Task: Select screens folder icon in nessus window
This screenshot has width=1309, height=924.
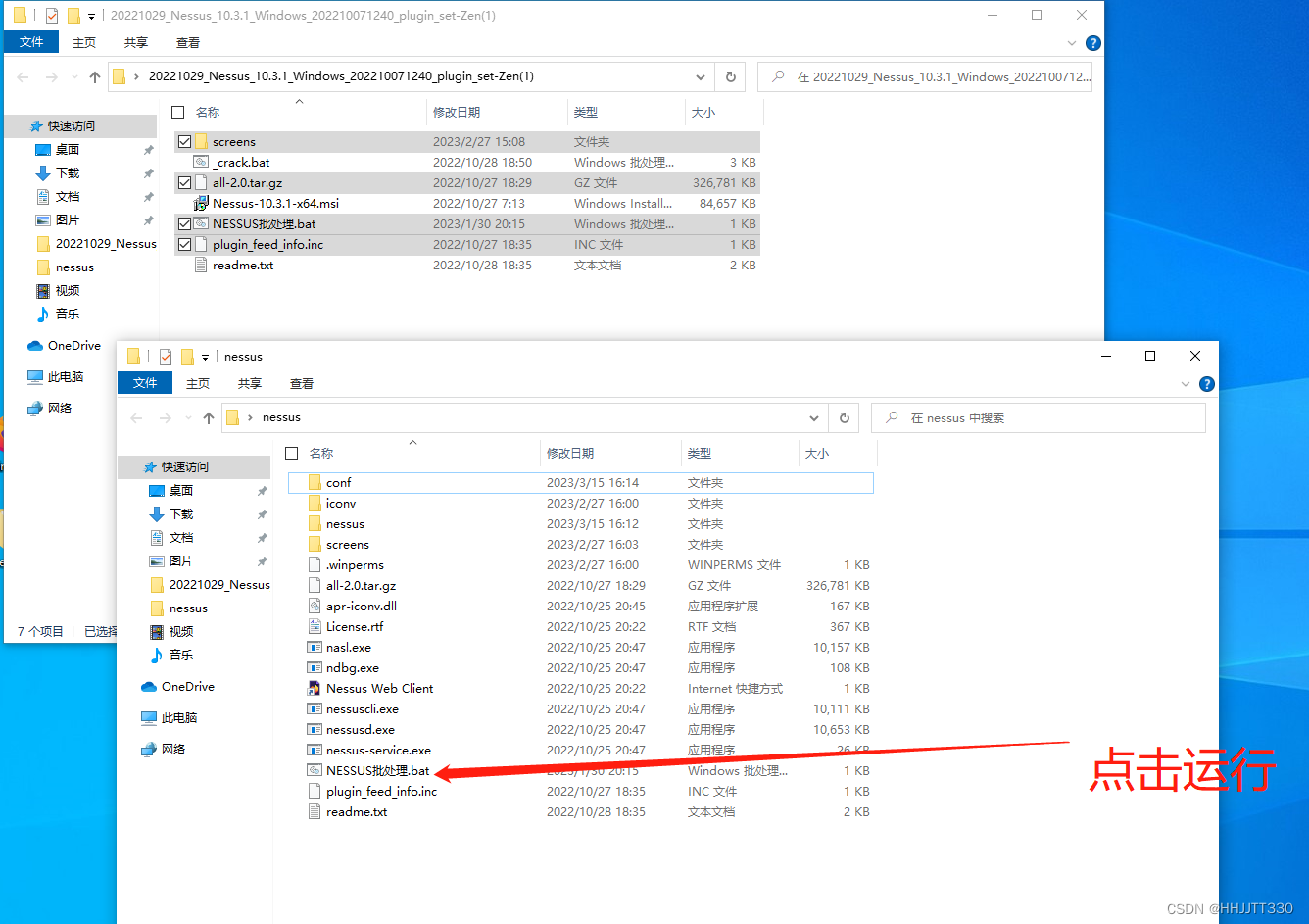Action: pos(315,545)
